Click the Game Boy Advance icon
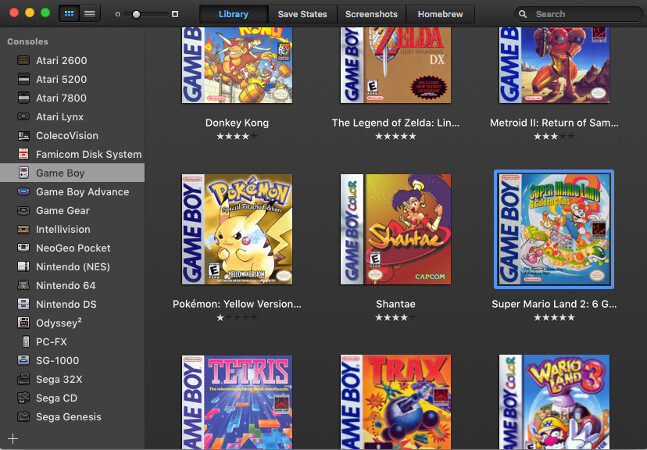This screenshot has width=647, height=450. point(23,192)
